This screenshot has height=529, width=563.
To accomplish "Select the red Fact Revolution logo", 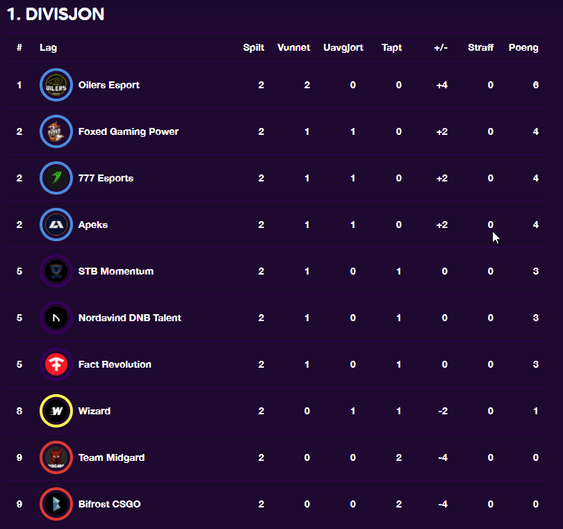I will click(56, 365).
